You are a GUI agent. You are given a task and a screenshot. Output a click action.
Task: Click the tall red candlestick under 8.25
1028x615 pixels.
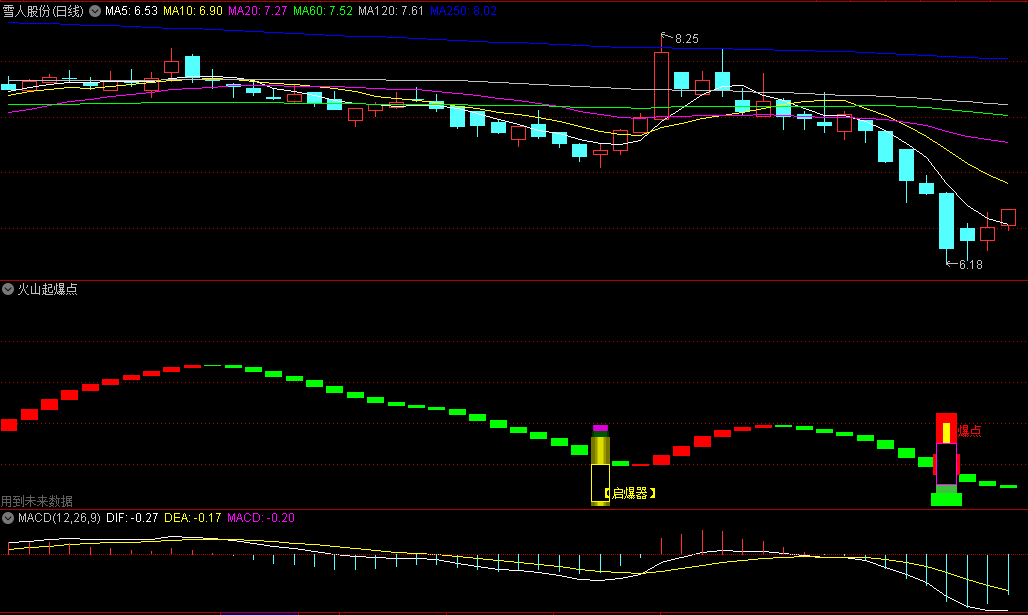click(661, 84)
